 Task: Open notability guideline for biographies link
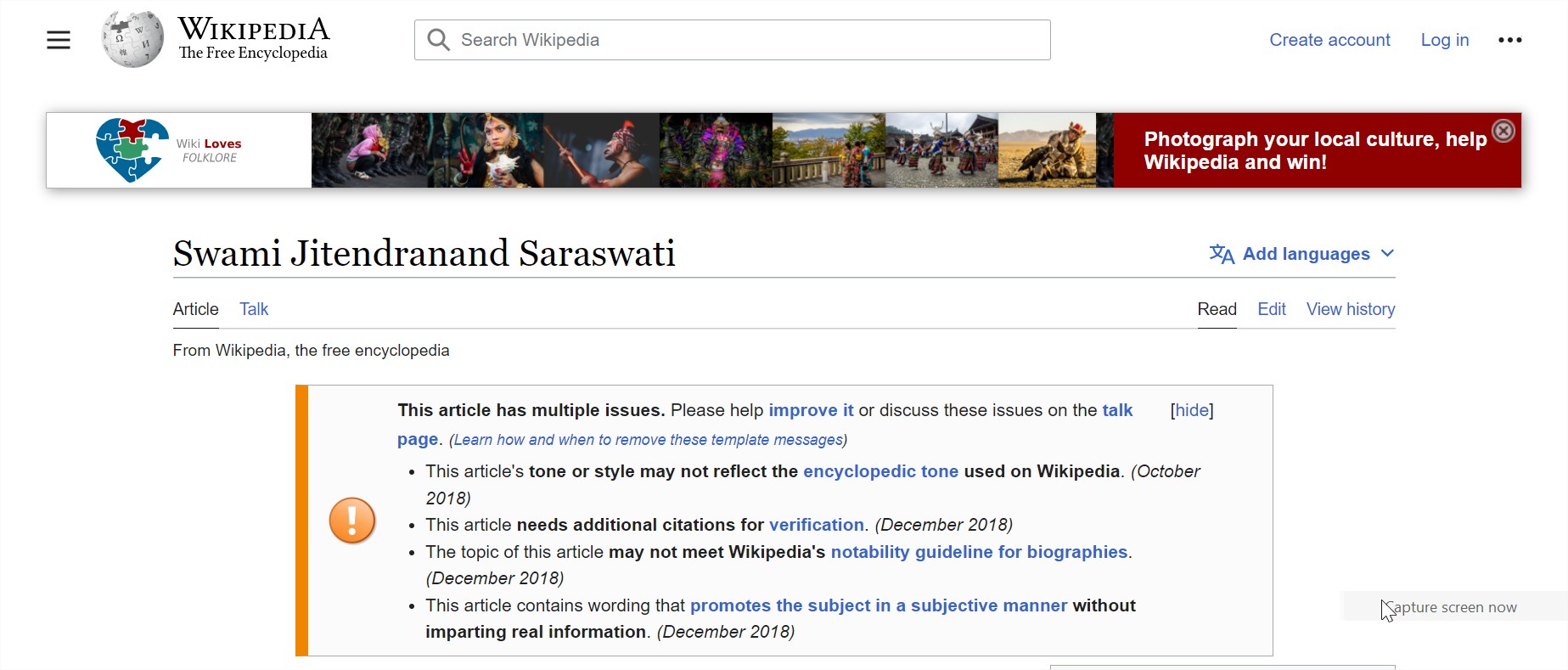(979, 552)
